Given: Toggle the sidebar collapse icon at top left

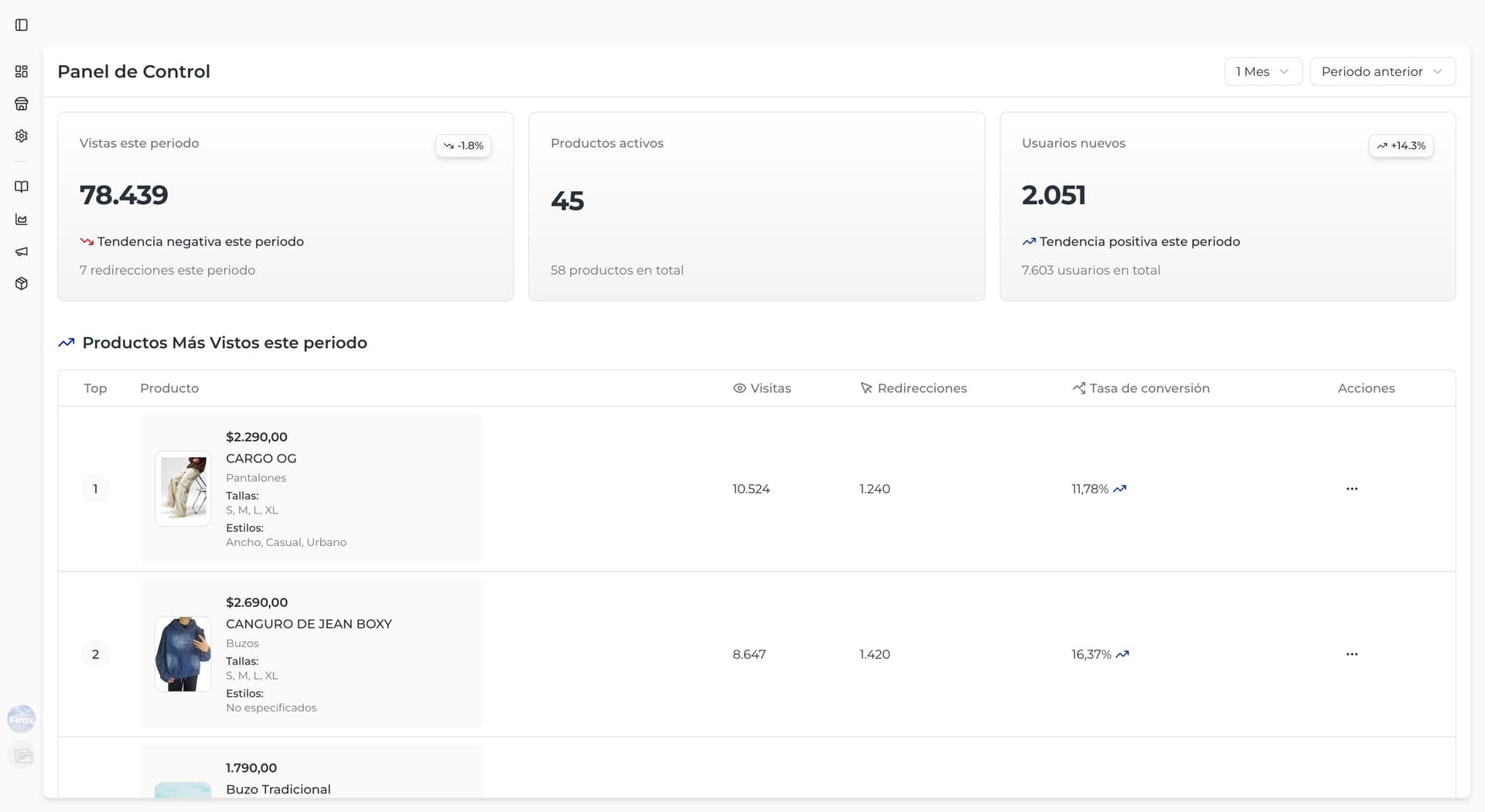Looking at the screenshot, I should click(21, 25).
